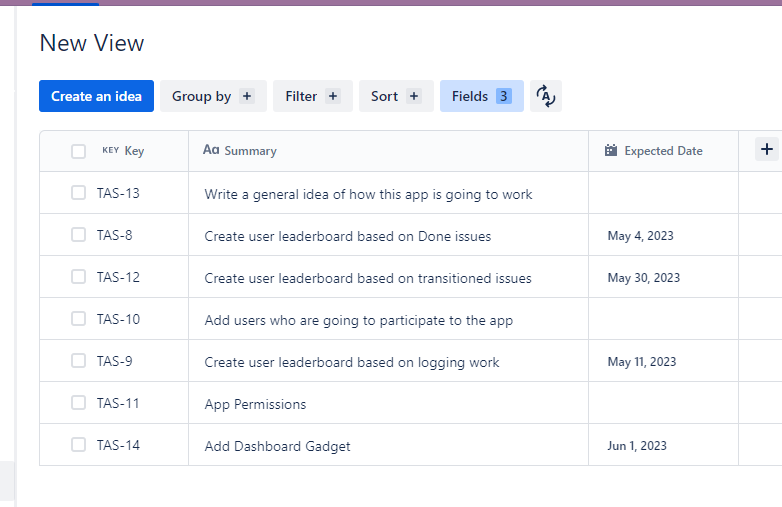Click Create an idea button
Image resolution: width=782 pixels, height=507 pixels.
(96, 96)
